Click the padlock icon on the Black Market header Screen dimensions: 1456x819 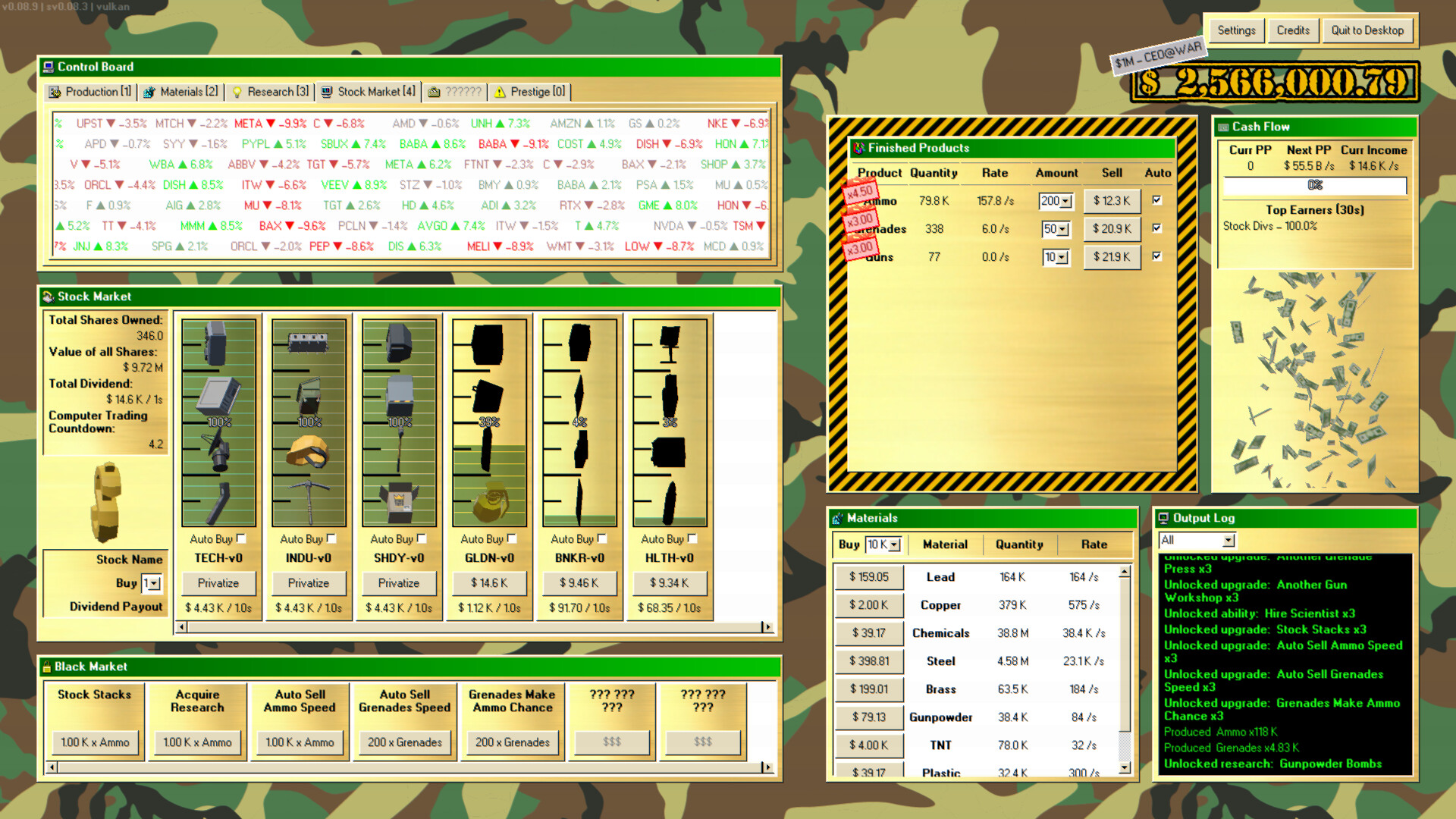click(48, 667)
